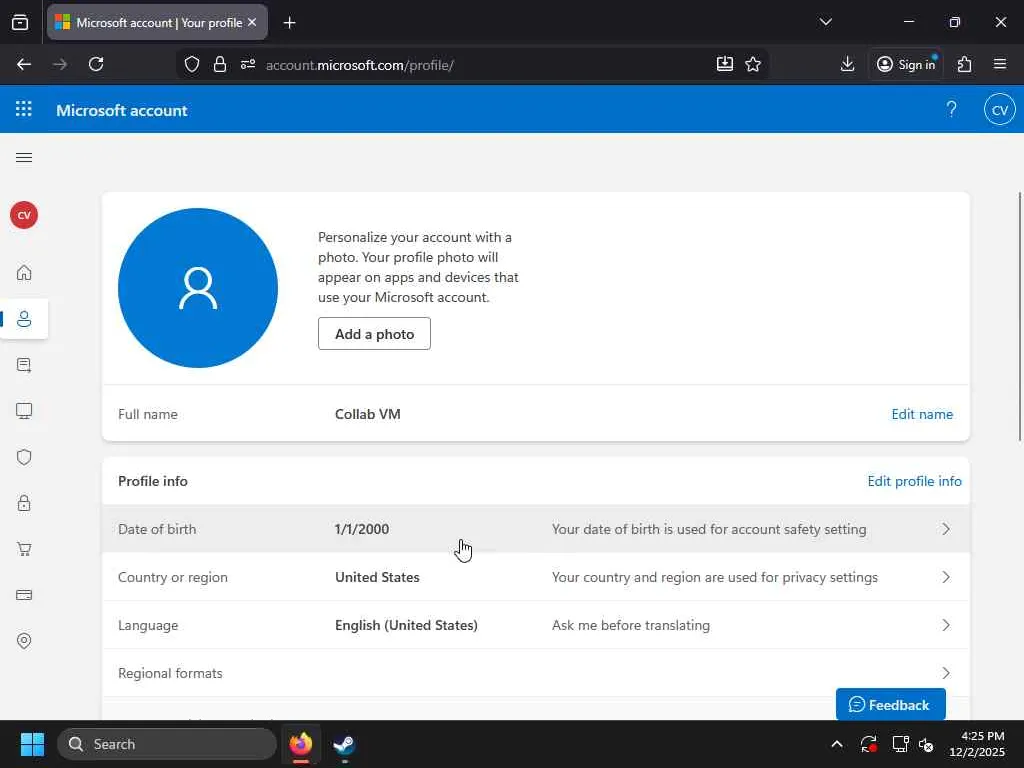This screenshot has height=768, width=1024.
Task: Click the Ask me before translating text
Action: (631, 625)
